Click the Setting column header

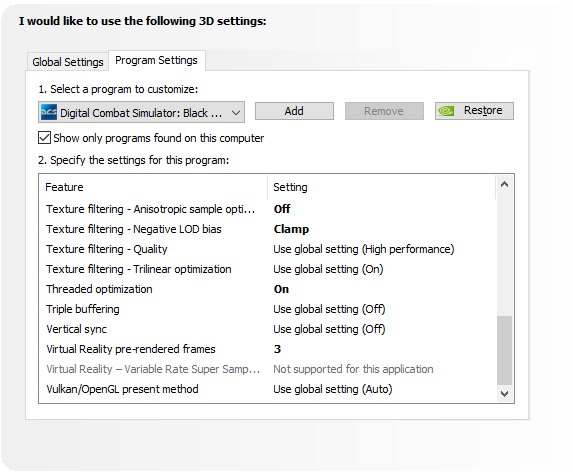pyautogui.click(x=382, y=187)
